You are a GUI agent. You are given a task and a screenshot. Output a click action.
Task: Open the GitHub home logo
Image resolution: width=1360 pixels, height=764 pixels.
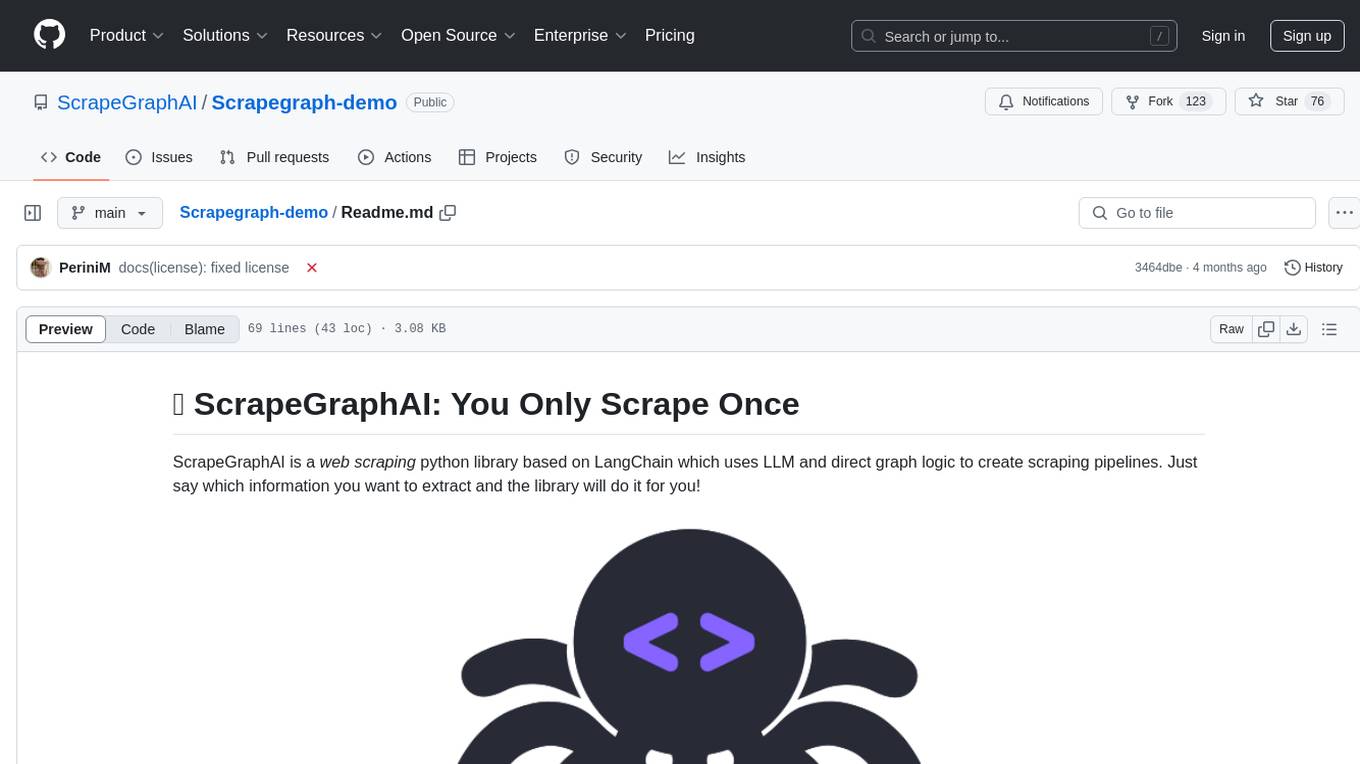pos(49,35)
